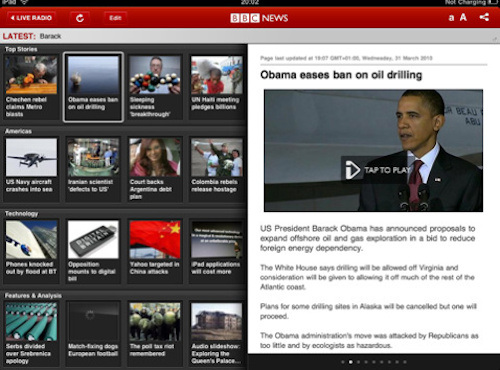
Task: Tap the Americas section header
Action: pos(18,131)
